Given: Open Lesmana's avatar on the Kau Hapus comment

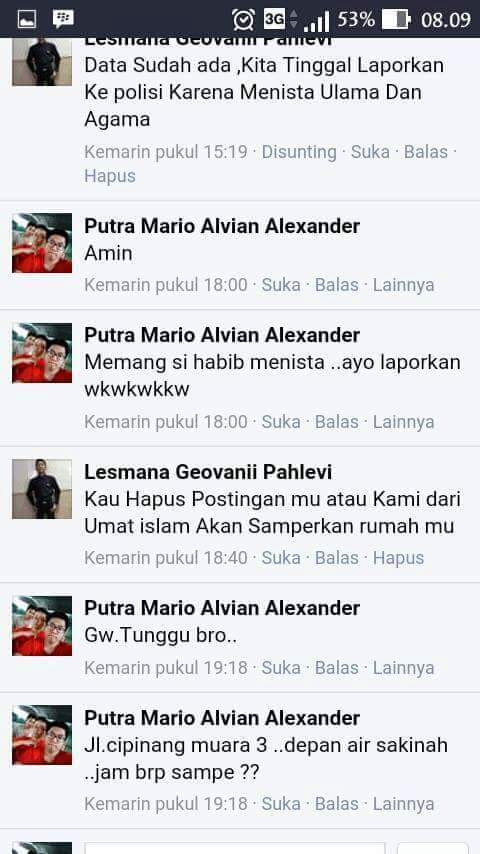Looking at the screenshot, I should coord(42,489).
